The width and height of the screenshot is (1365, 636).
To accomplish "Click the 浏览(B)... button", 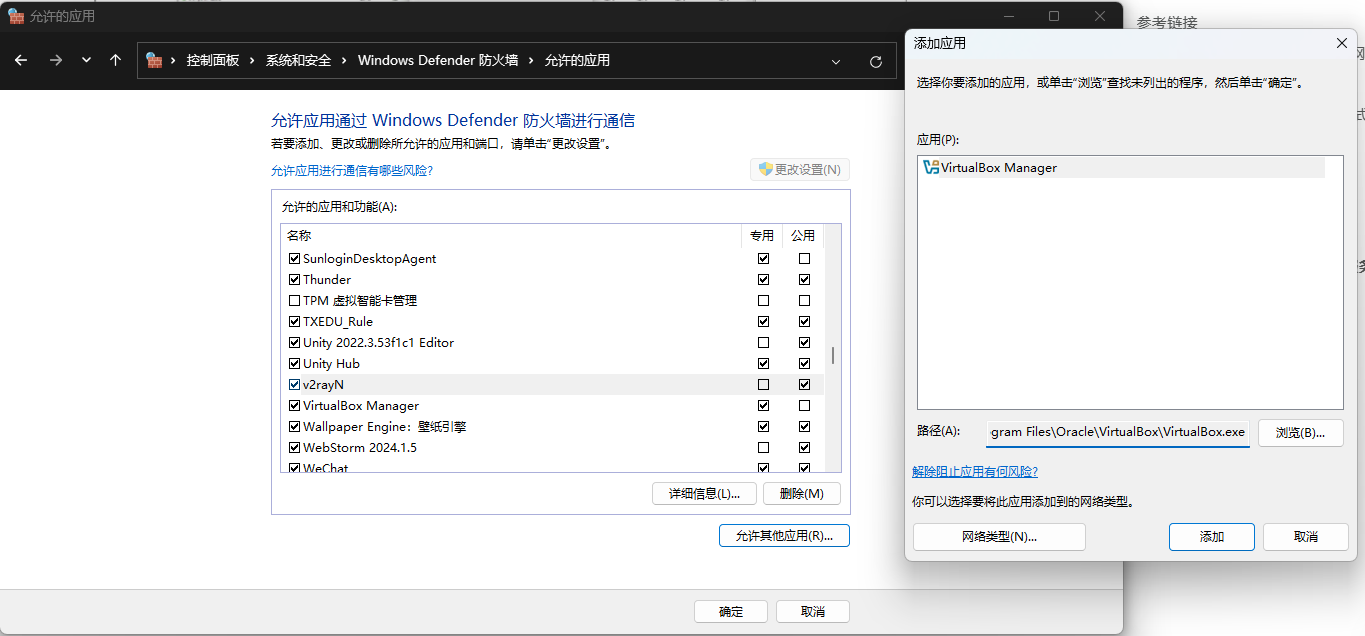I will 1300,433.
